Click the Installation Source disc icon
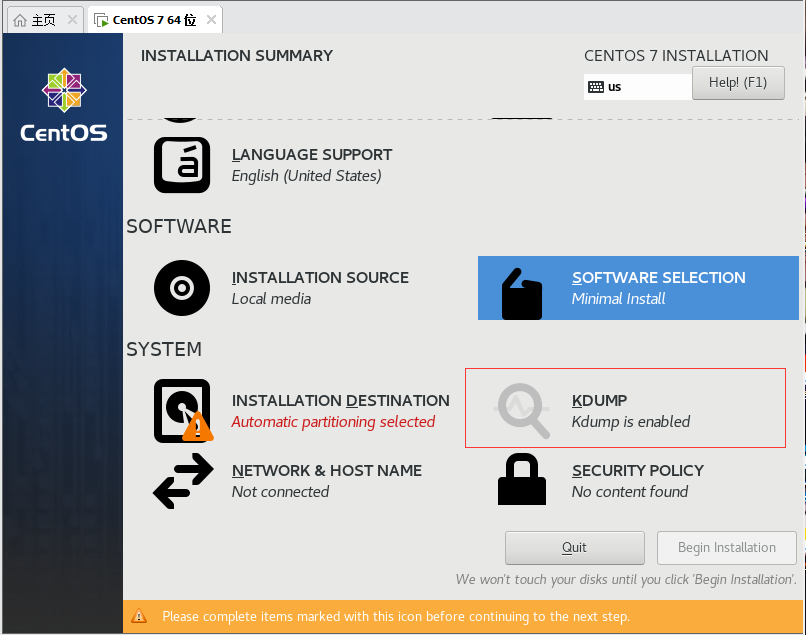 (x=182, y=288)
